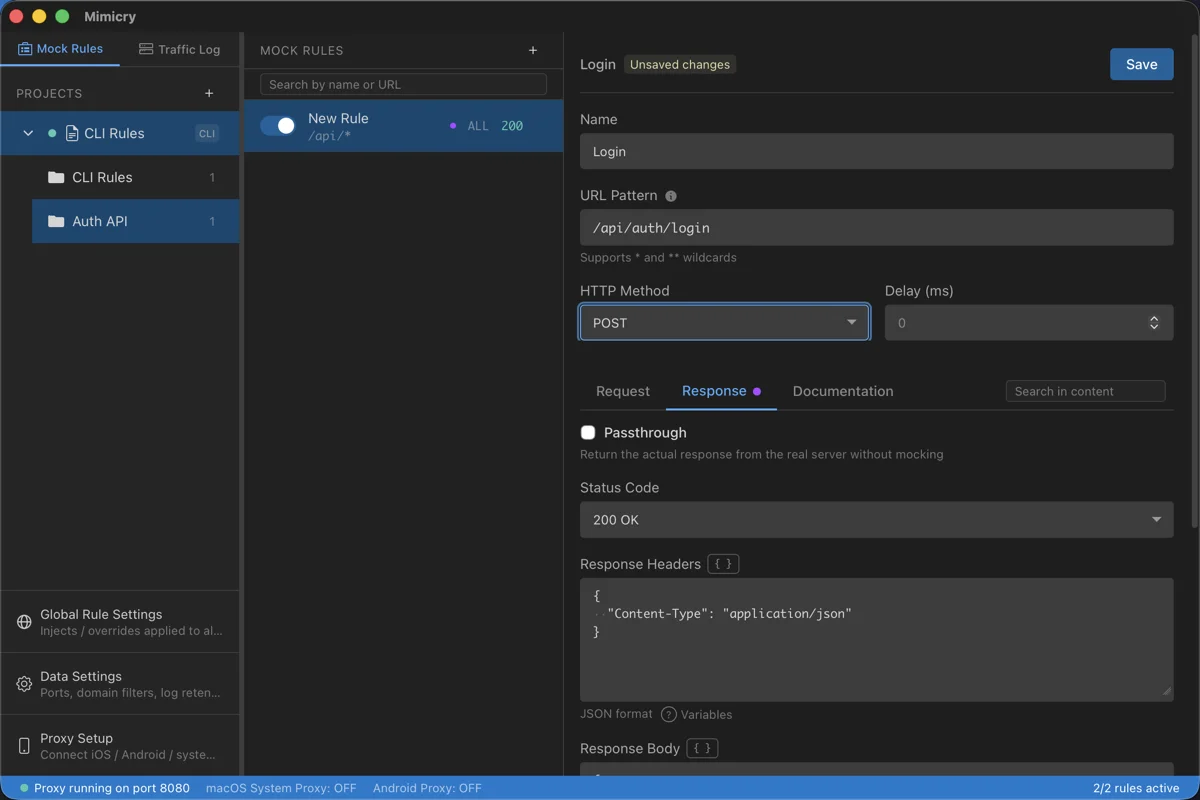Screen dimensions: 1200x800
Task: Select the CLI Rules project row
Action: point(120,133)
